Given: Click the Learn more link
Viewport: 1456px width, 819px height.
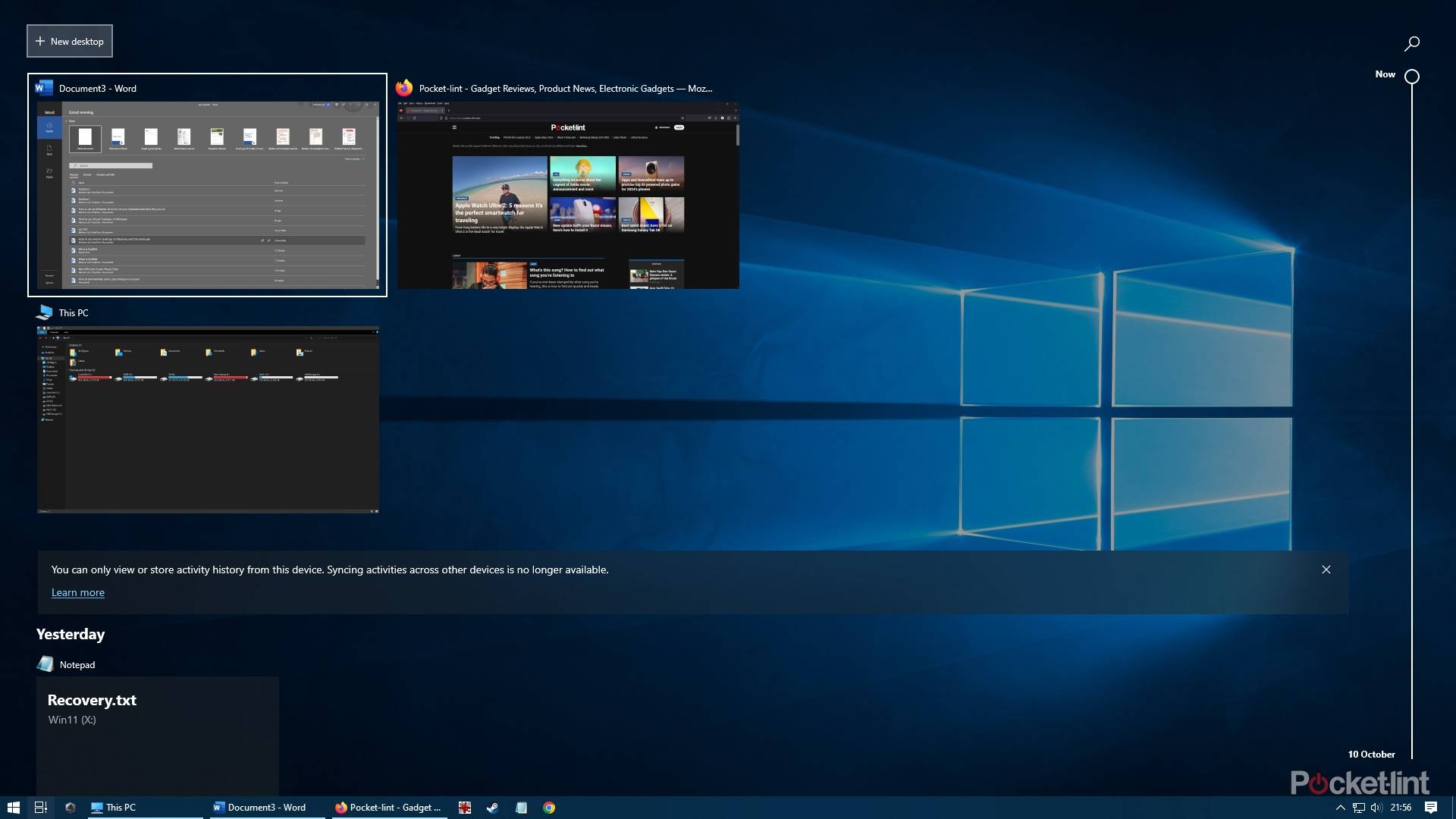Looking at the screenshot, I should point(78,592).
